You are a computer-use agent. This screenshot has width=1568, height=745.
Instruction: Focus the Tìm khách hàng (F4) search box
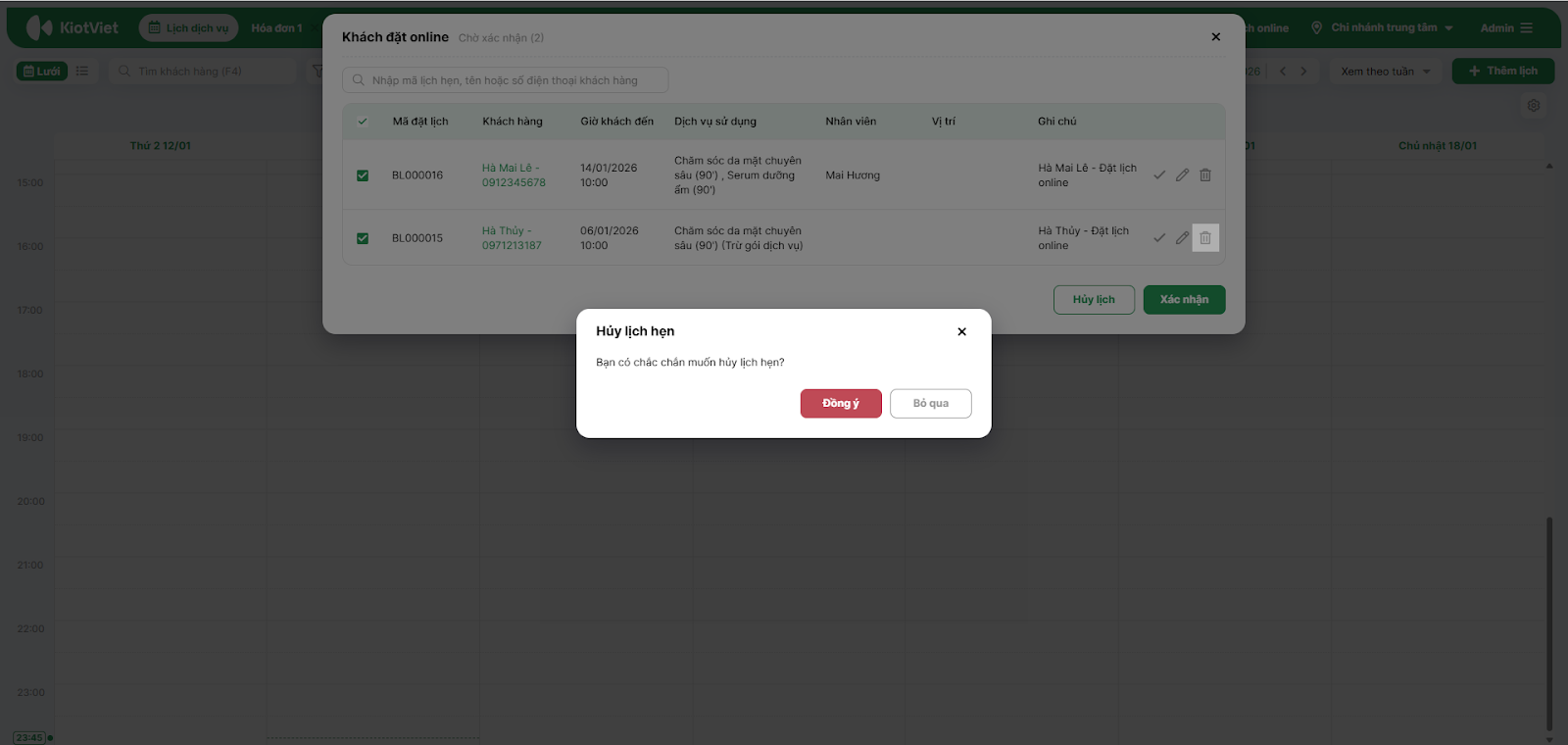tap(203, 72)
